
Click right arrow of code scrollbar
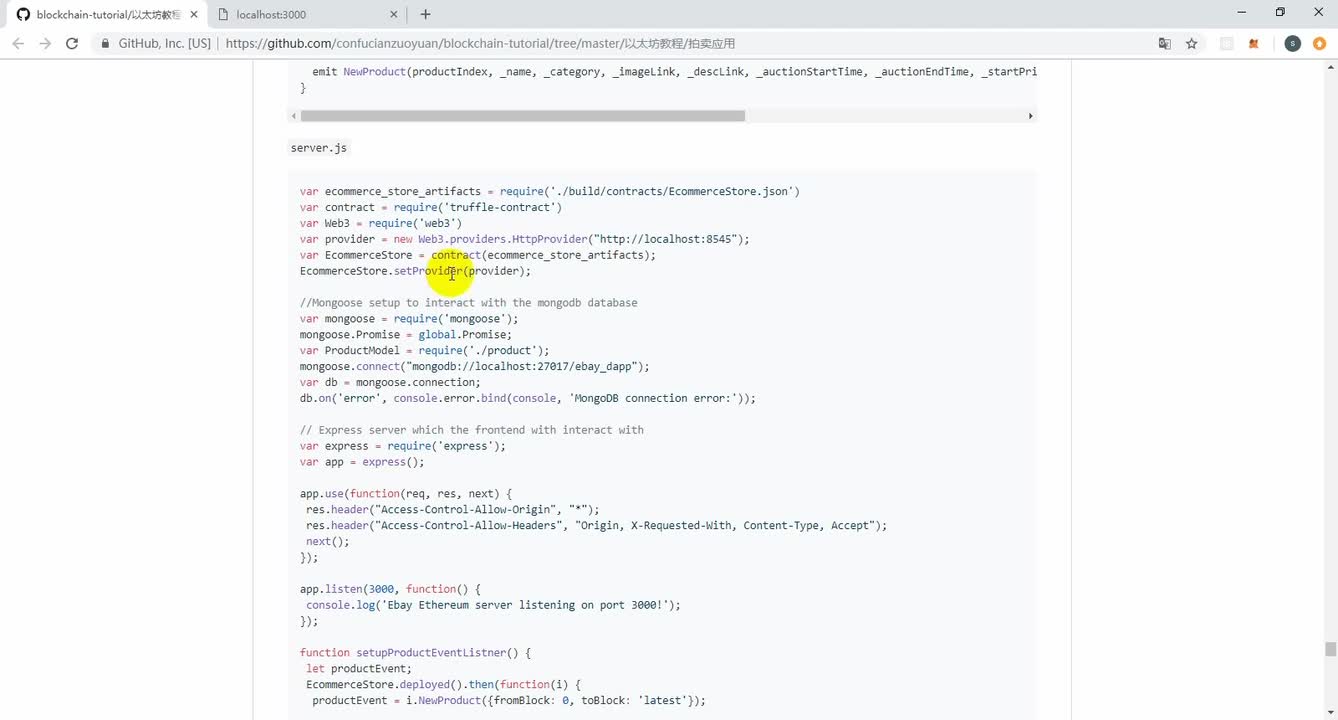point(1030,116)
